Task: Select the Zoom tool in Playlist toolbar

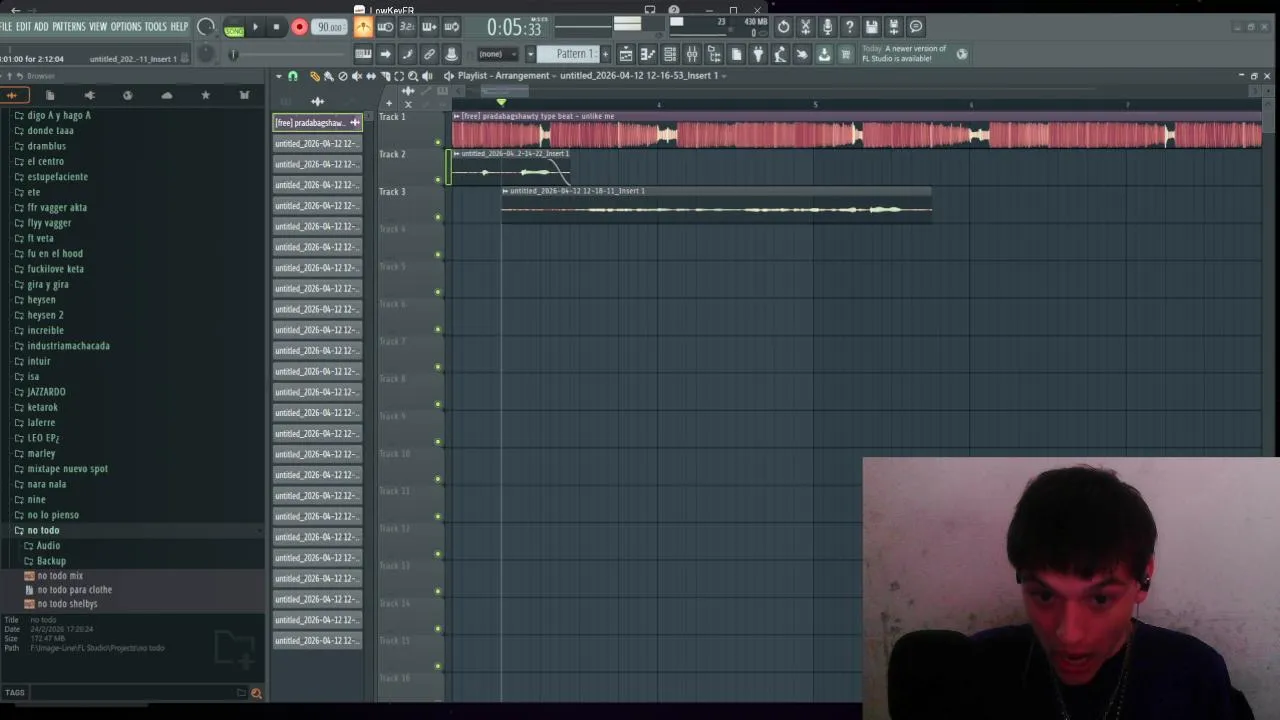Action: (x=413, y=76)
